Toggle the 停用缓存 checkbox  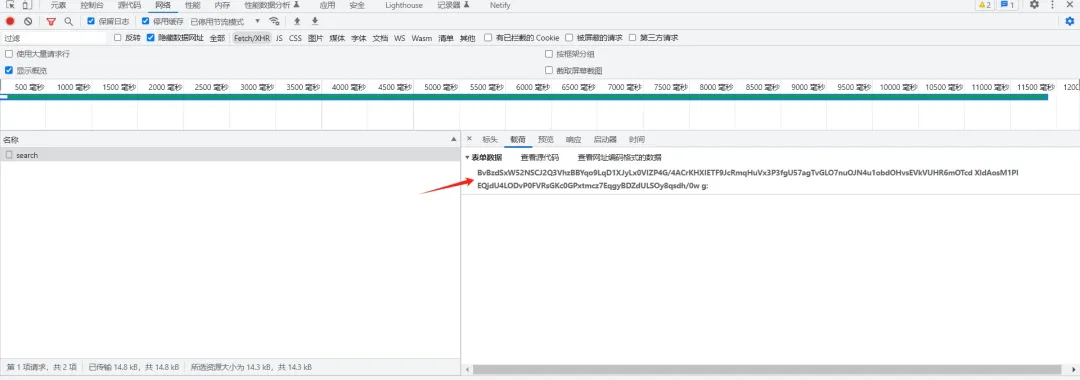(x=145, y=21)
